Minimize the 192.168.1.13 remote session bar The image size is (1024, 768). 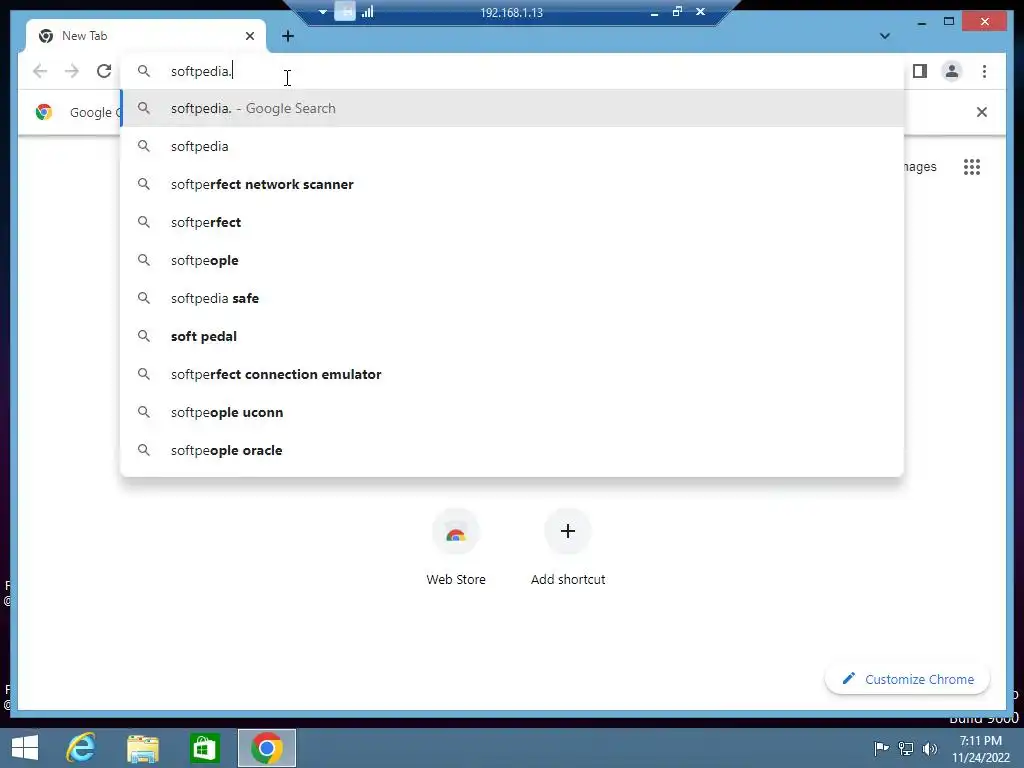(654, 12)
